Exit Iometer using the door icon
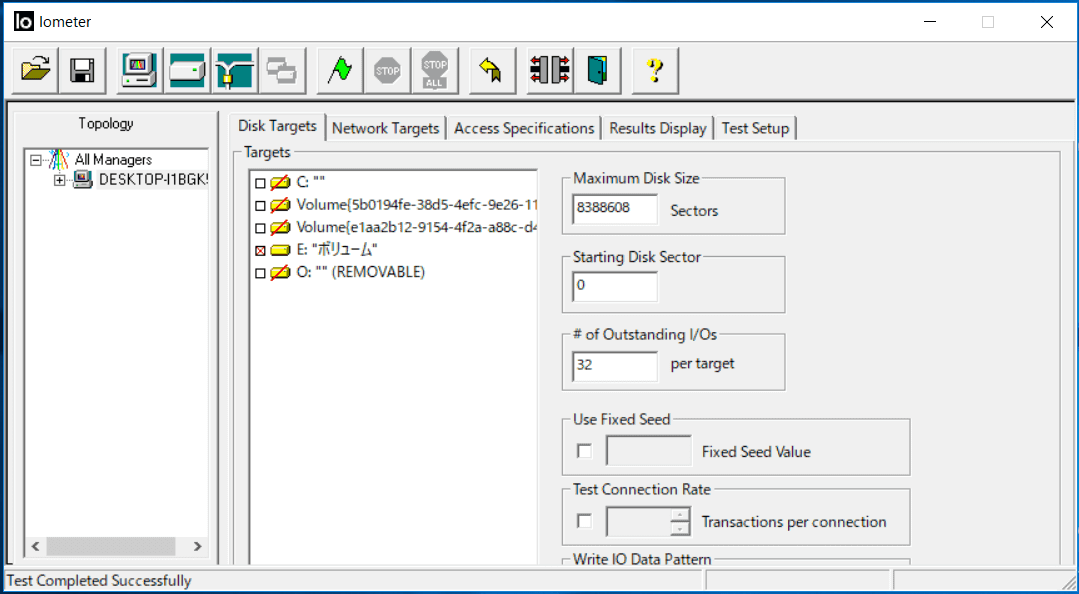Image resolution: width=1079 pixels, height=594 pixels. click(597, 70)
